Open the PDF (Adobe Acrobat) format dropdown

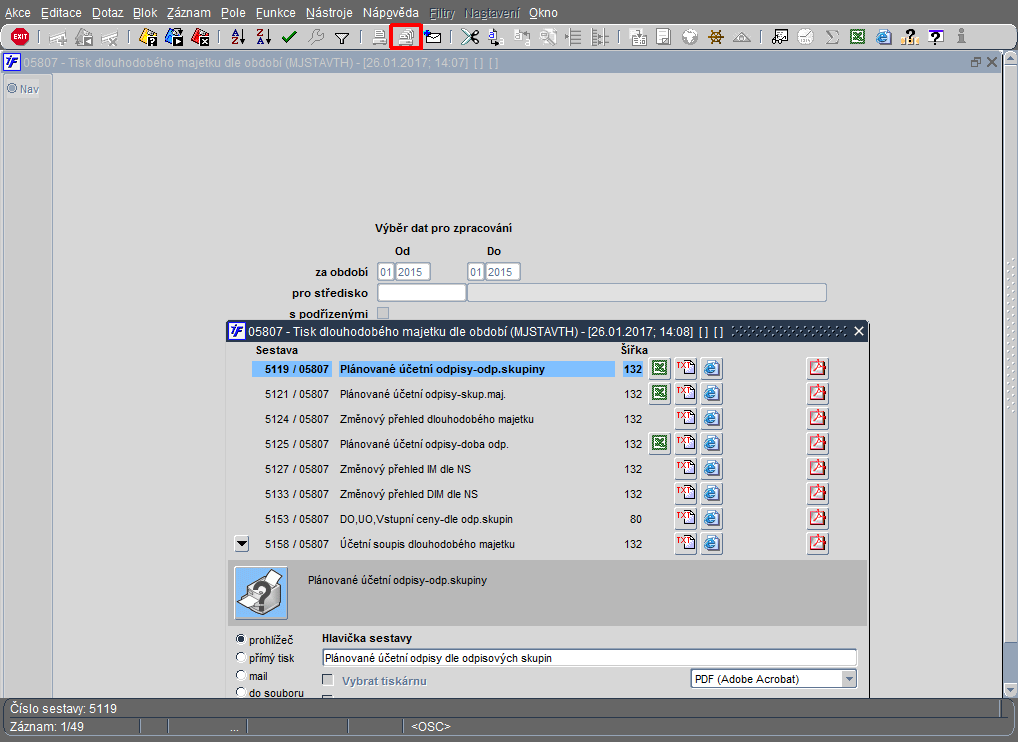(x=849, y=679)
